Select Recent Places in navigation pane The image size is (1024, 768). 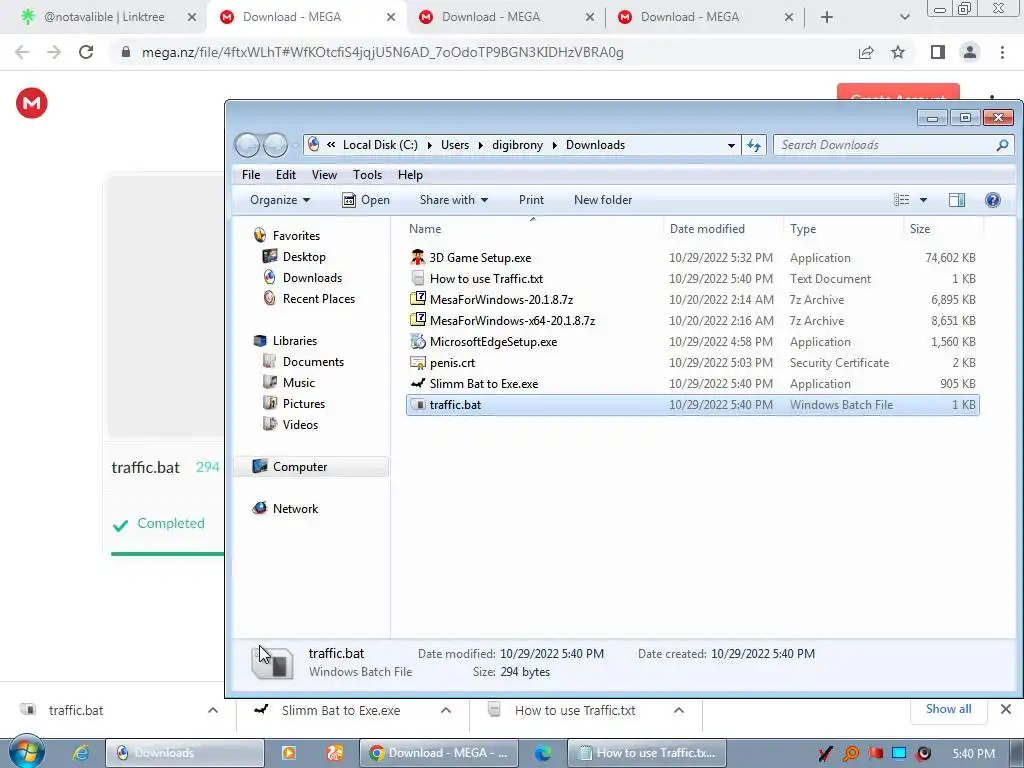pos(319,298)
